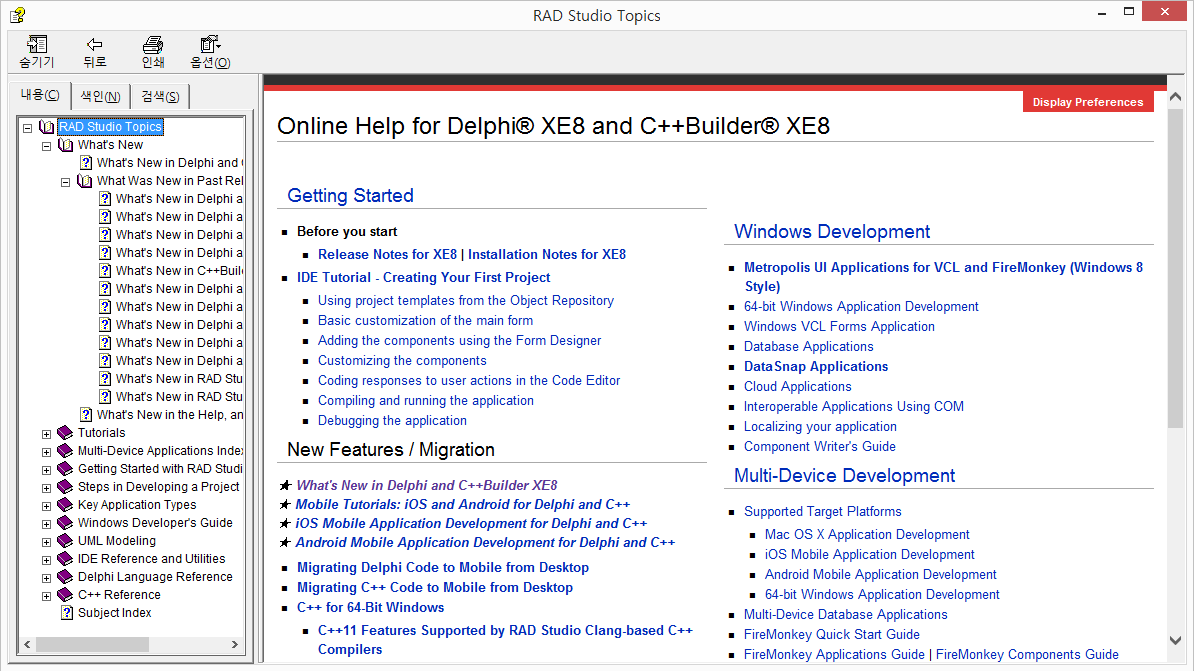Click the Hide (숨기기) toolbar icon
This screenshot has width=1194, height=671.
click(37, 44)
